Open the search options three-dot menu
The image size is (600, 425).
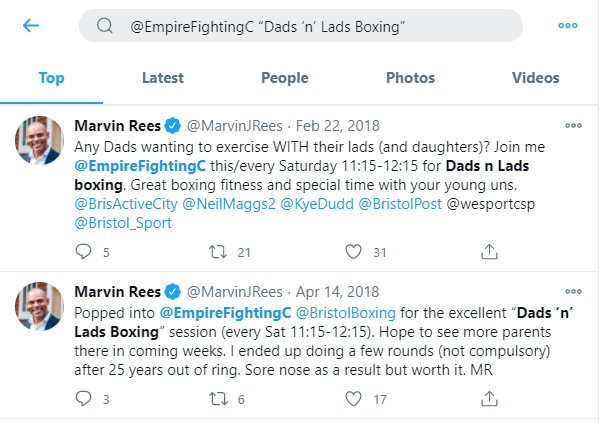pos(567,25)
